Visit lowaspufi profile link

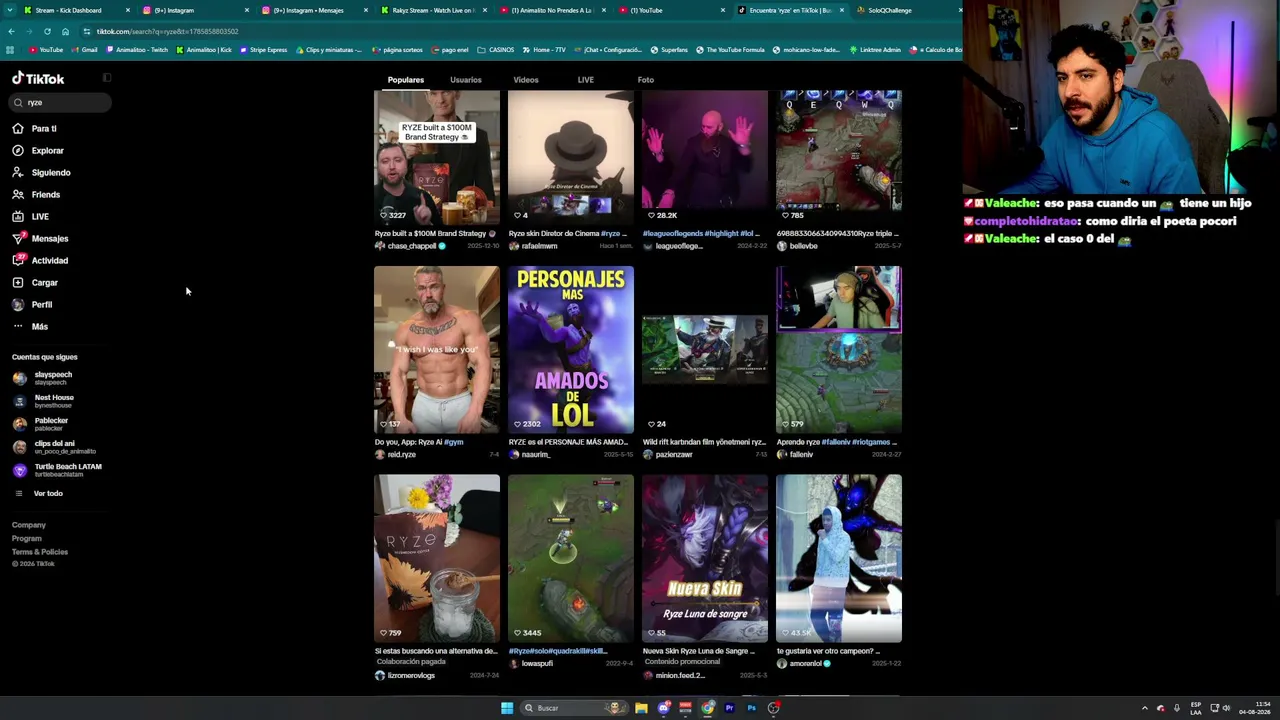pyautogui.click(x=537, y=663)
